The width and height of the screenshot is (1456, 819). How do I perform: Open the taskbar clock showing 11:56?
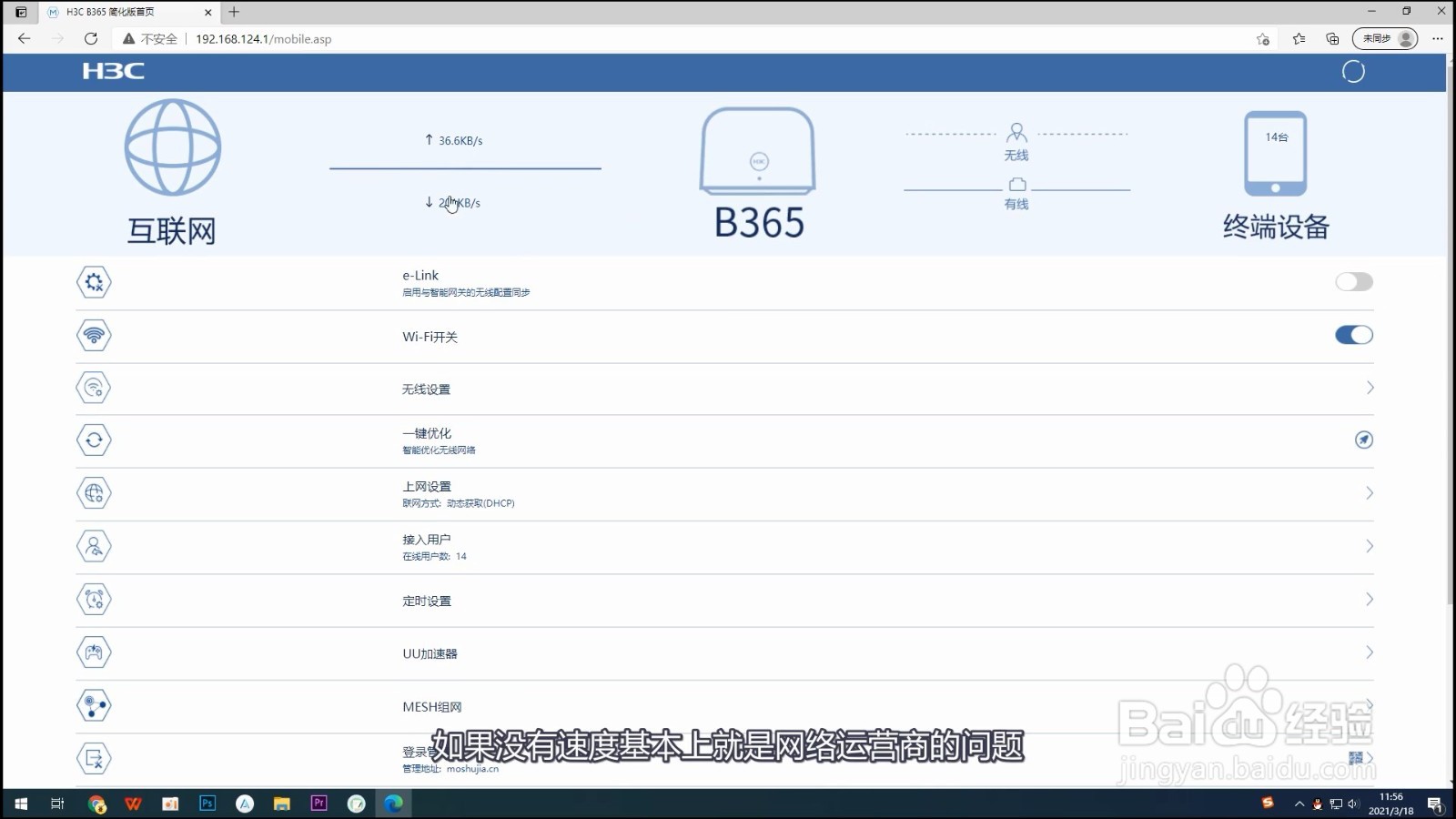click(1390, 804)
